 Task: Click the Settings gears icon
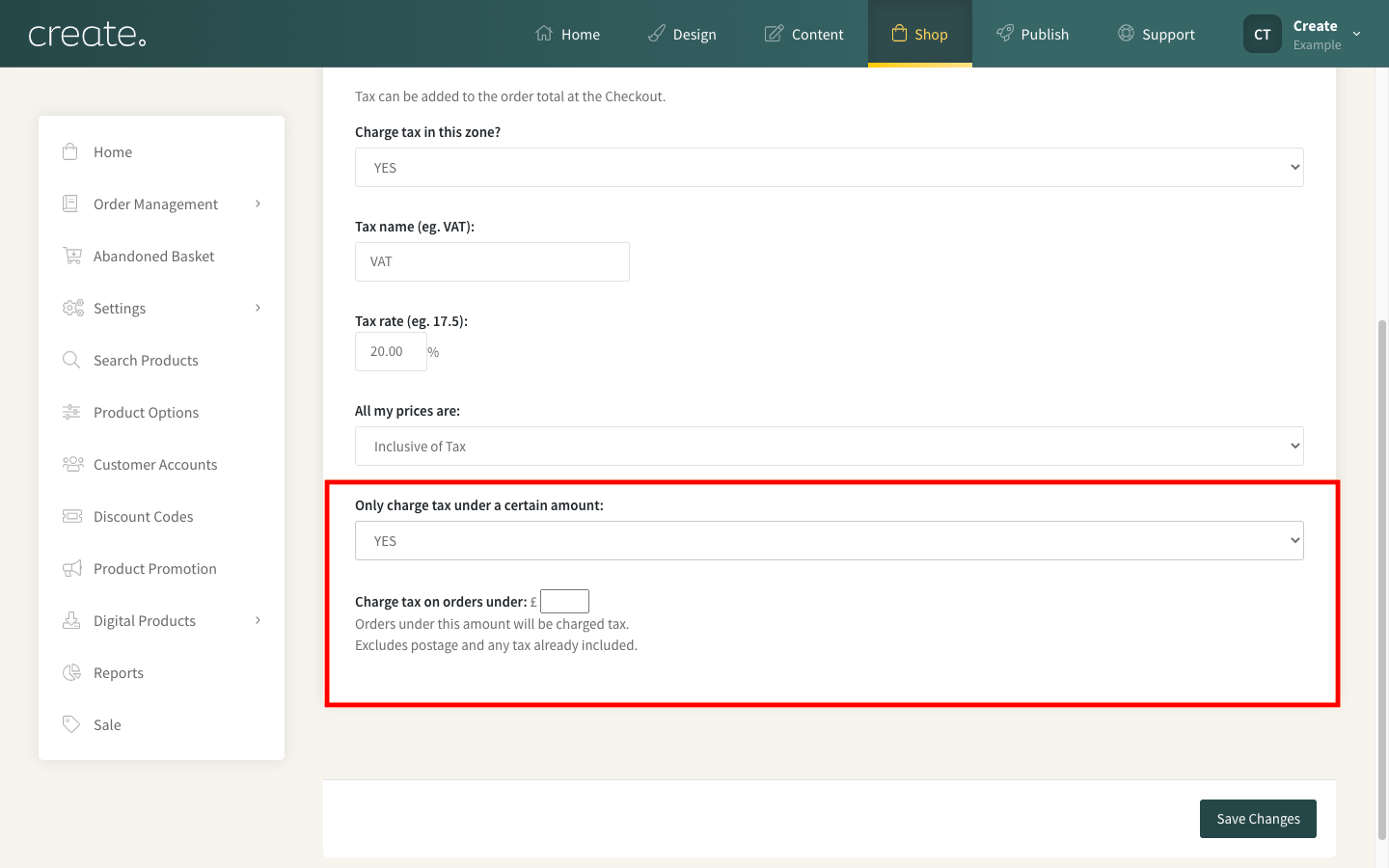tap(73, 308)
